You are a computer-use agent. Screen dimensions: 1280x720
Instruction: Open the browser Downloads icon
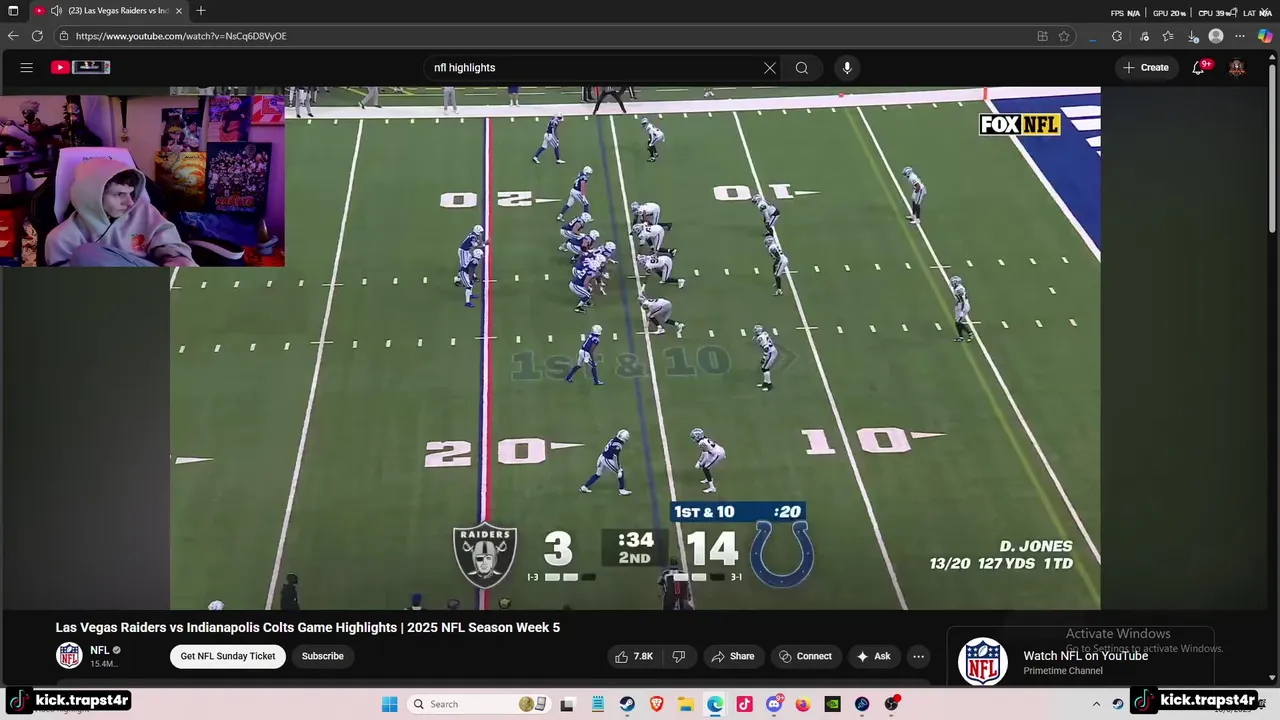(x=1193, y=36)
